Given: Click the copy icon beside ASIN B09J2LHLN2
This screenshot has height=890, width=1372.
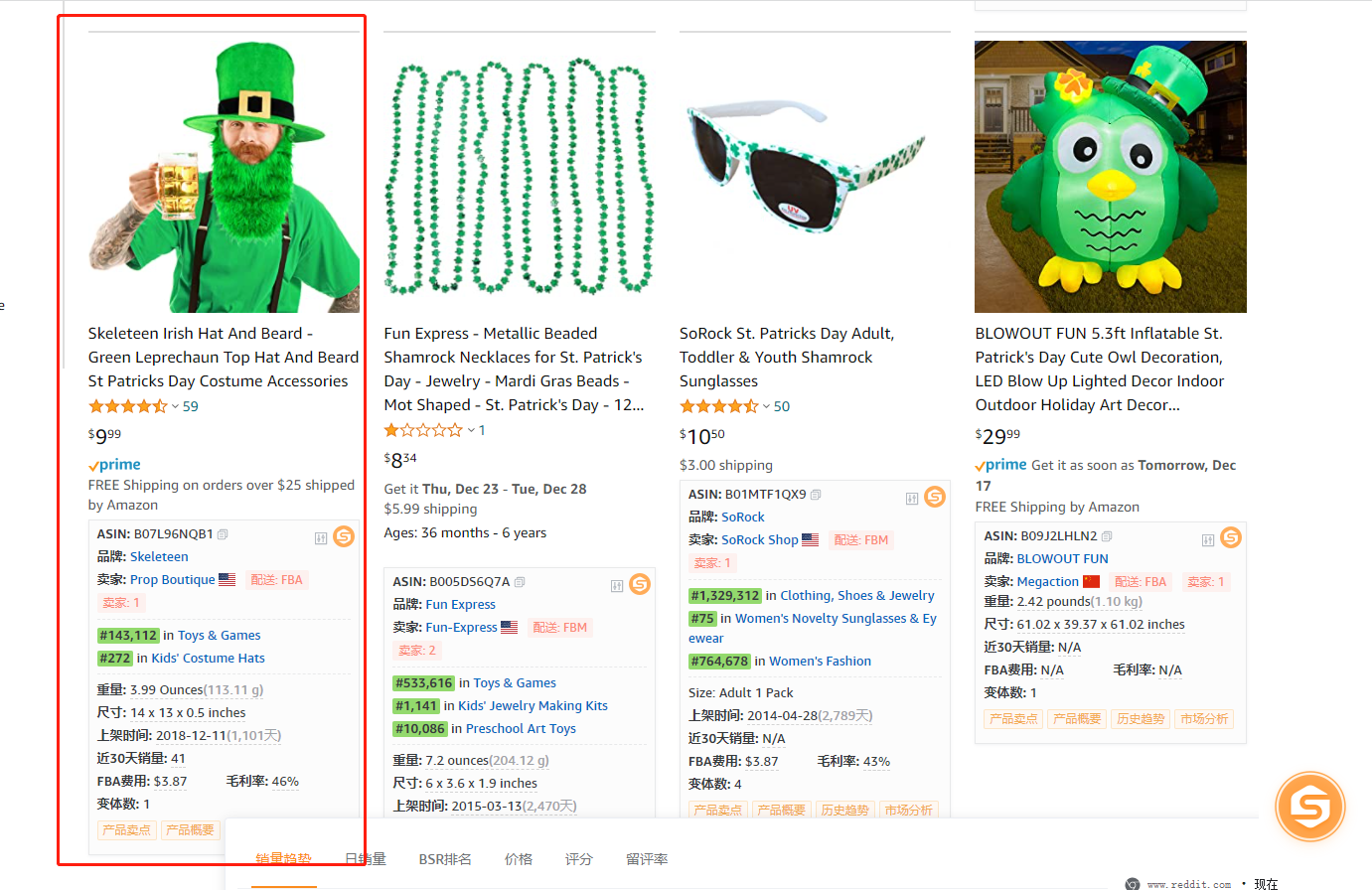Looking at the screenshot, I should click(x=1107, y=536).
